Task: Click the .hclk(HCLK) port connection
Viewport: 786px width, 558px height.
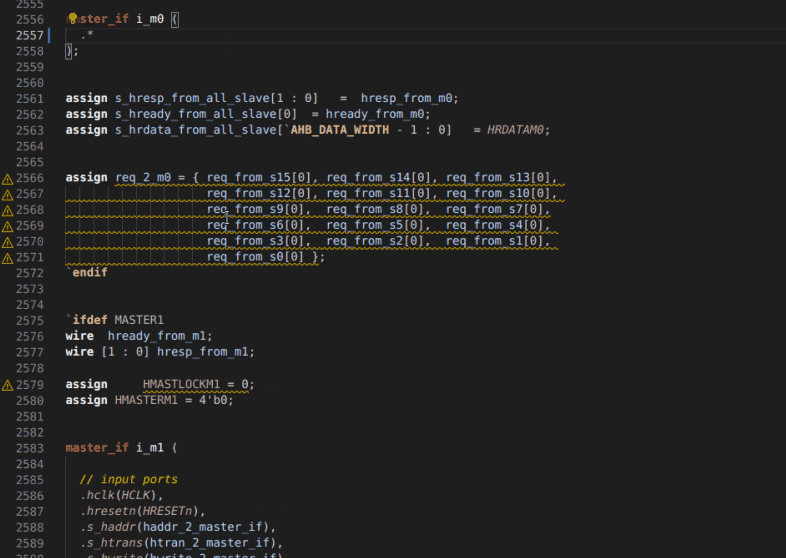Action: 120,495
